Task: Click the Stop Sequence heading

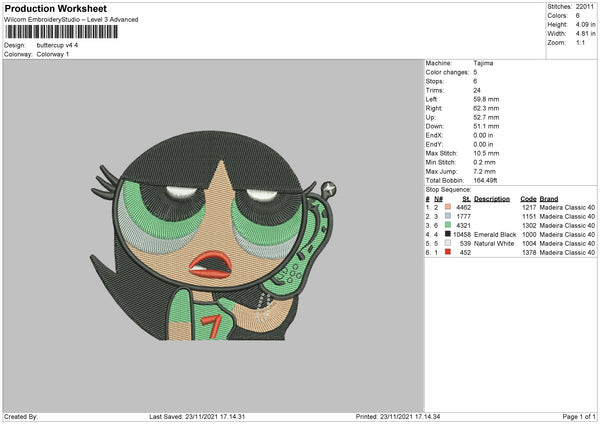Action: click(447, 187)
